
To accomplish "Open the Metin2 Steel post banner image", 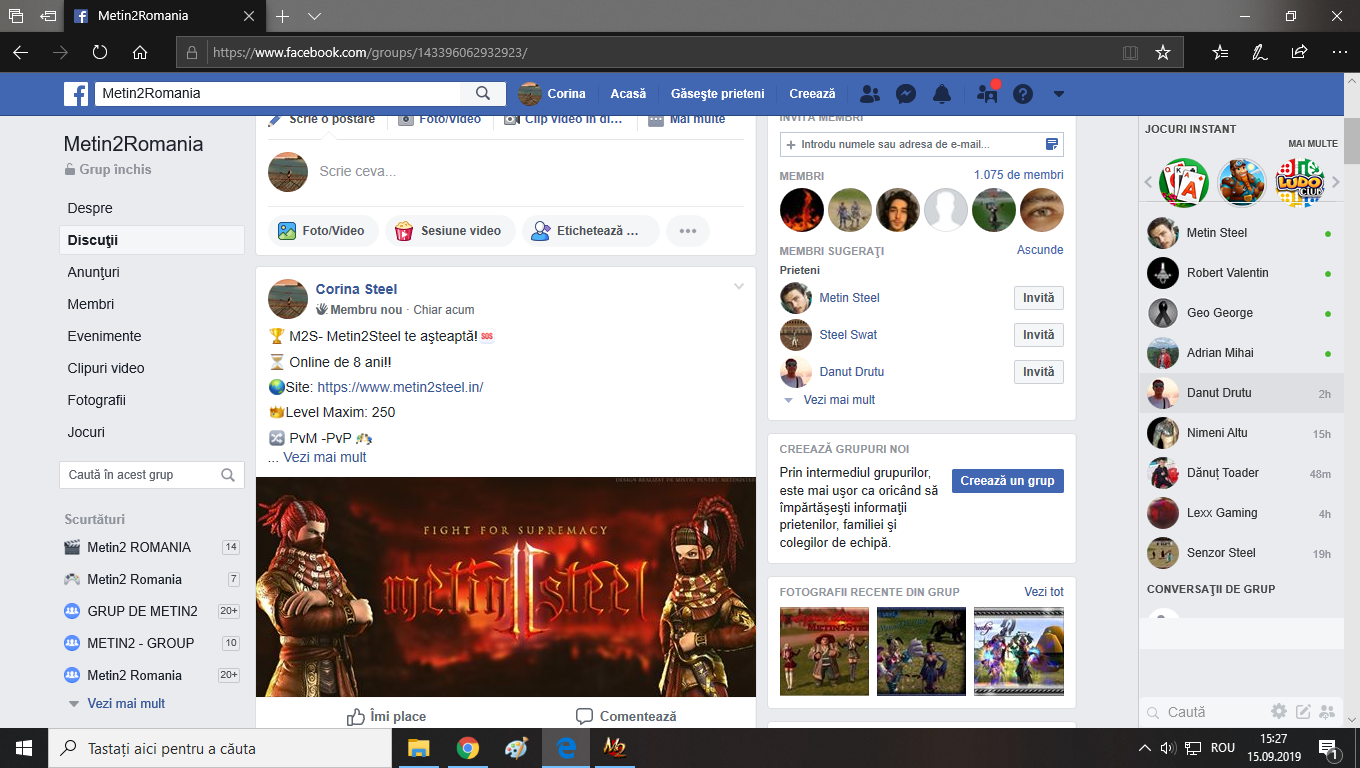I will click(506, 587).
